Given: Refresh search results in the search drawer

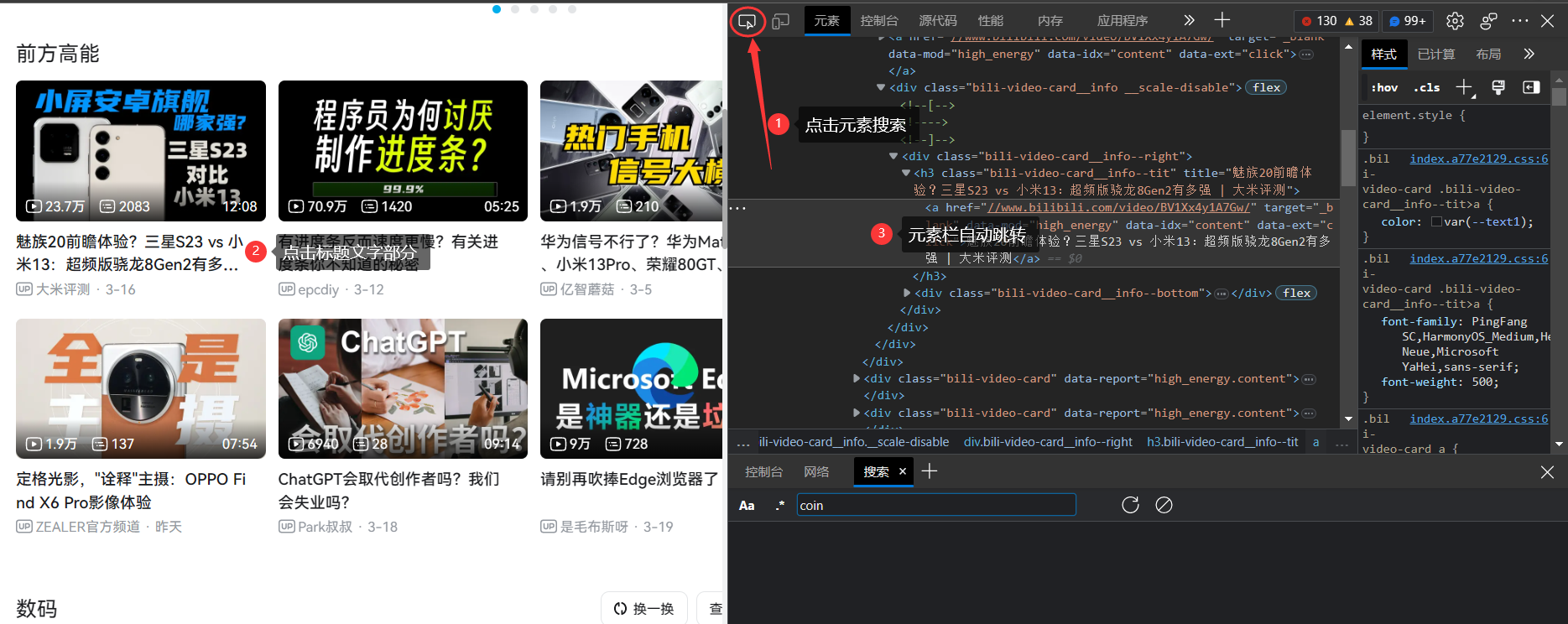Looking at the screenshot, I should [x=1130, y=505].
